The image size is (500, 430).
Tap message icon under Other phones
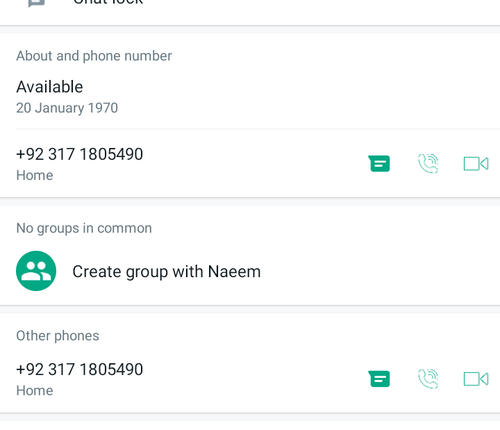(x=379, y=379)
